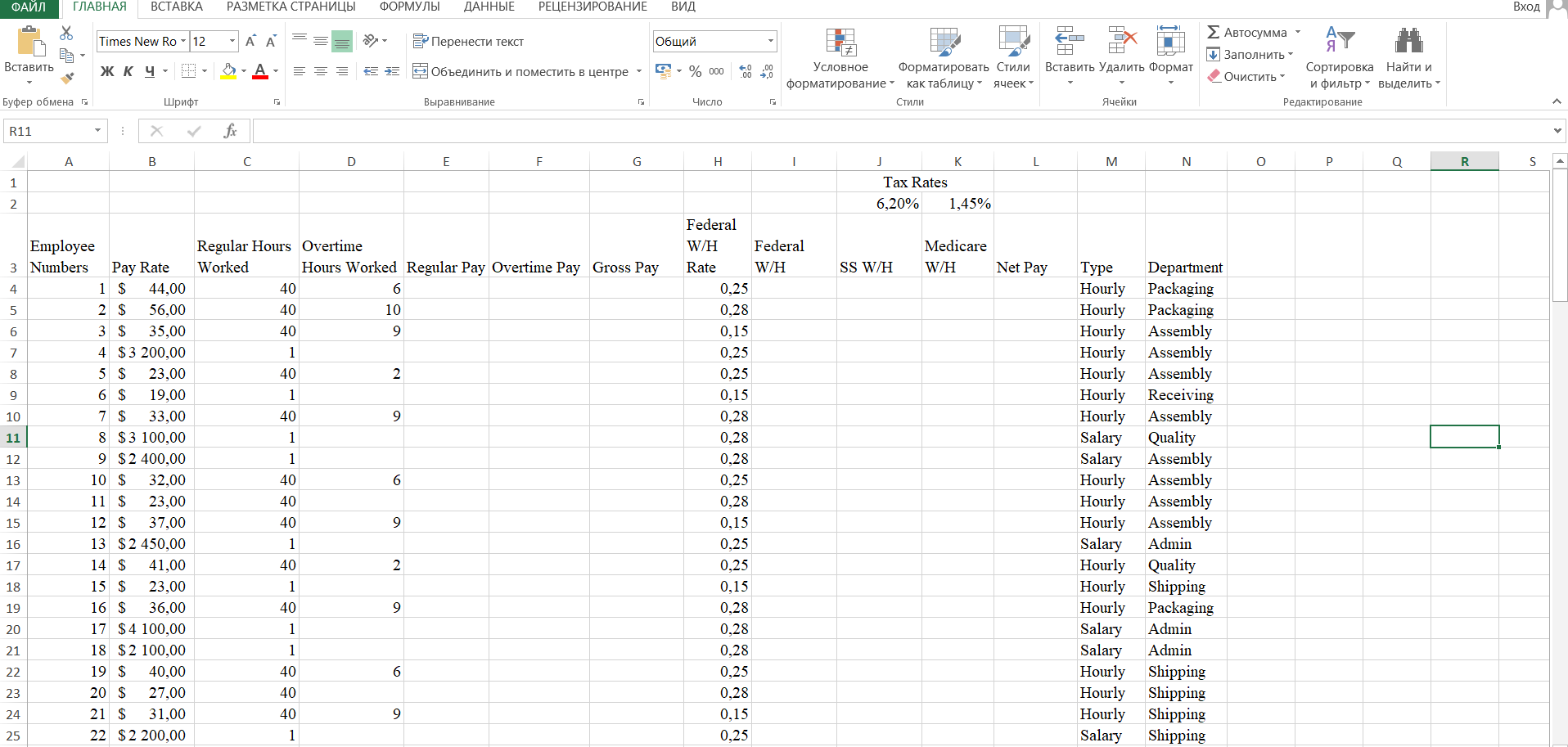Toggle left horizontal alignment

point(300,71)
